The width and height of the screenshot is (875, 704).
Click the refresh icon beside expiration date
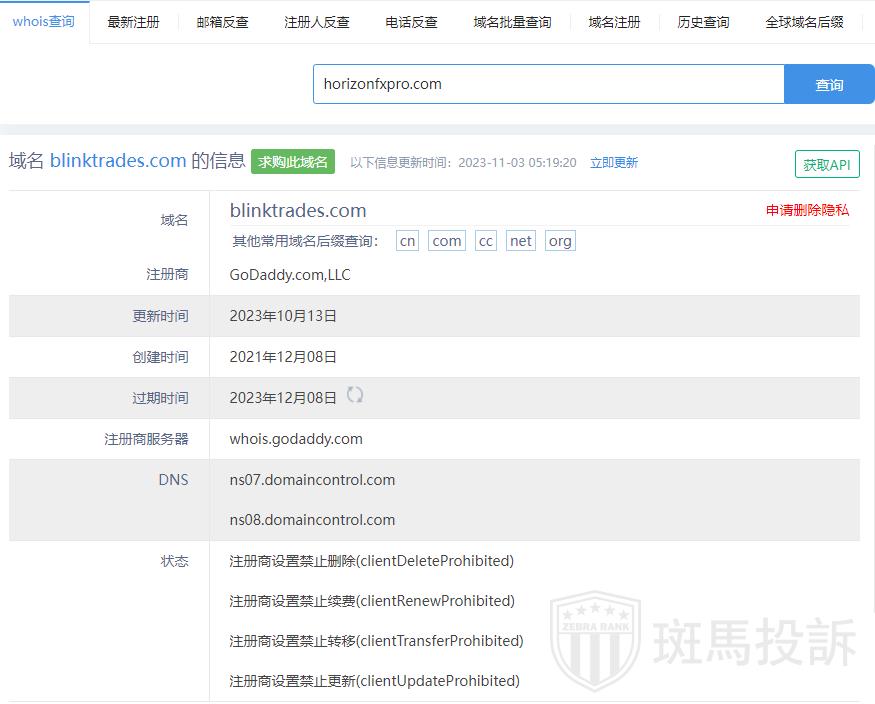(x=355, y=395)
